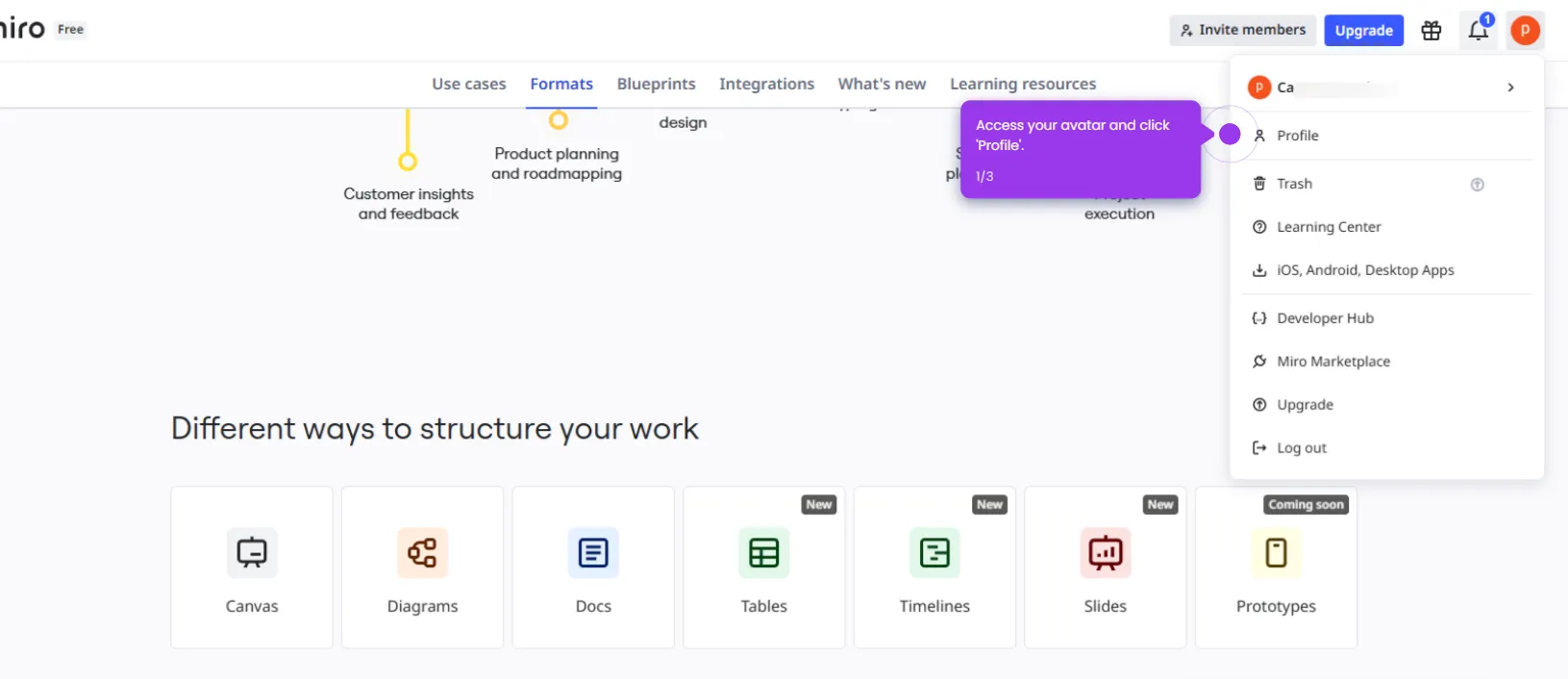
Task: Click the Free plan badge
Action: click(x=70, y=30)
